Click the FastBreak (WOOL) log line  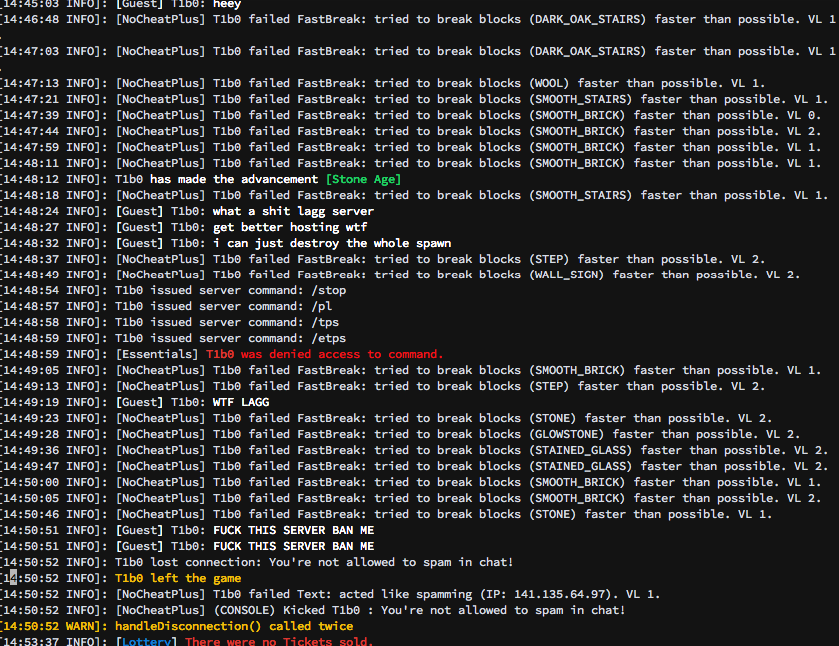point(383,83)
